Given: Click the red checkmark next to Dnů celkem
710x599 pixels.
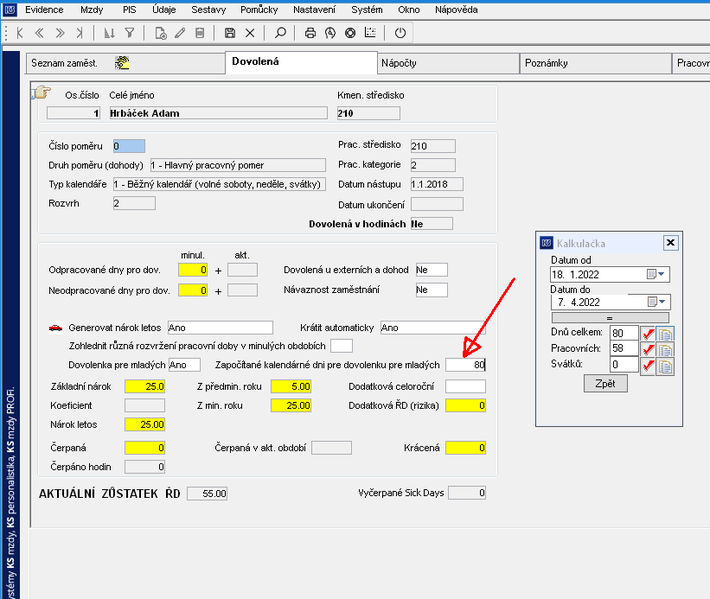Looking at the screenshot, I should [x=648, y=334].
